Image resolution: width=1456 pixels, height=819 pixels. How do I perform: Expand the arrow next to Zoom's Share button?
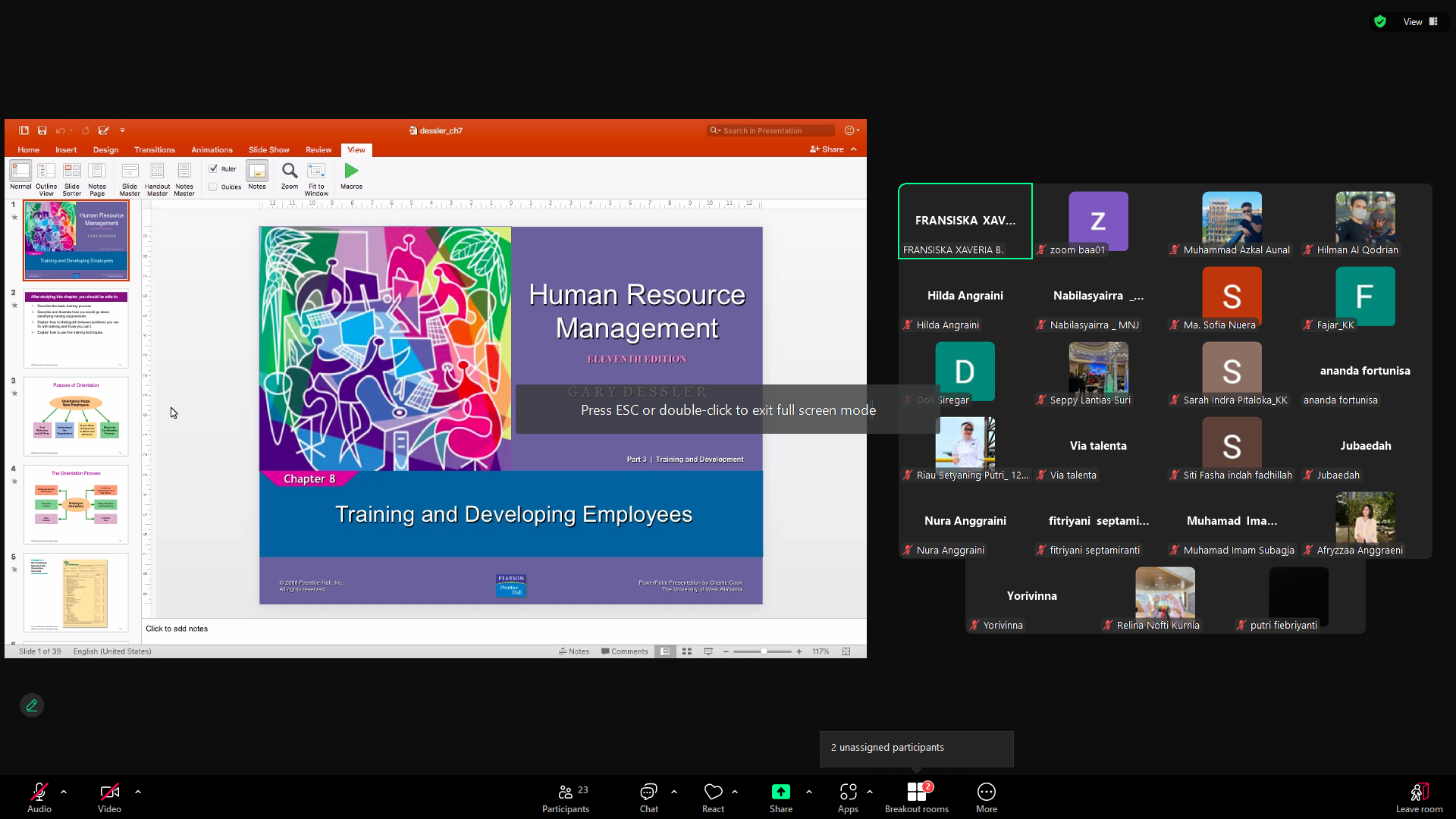pyautogui.click(x=809, y=792)
